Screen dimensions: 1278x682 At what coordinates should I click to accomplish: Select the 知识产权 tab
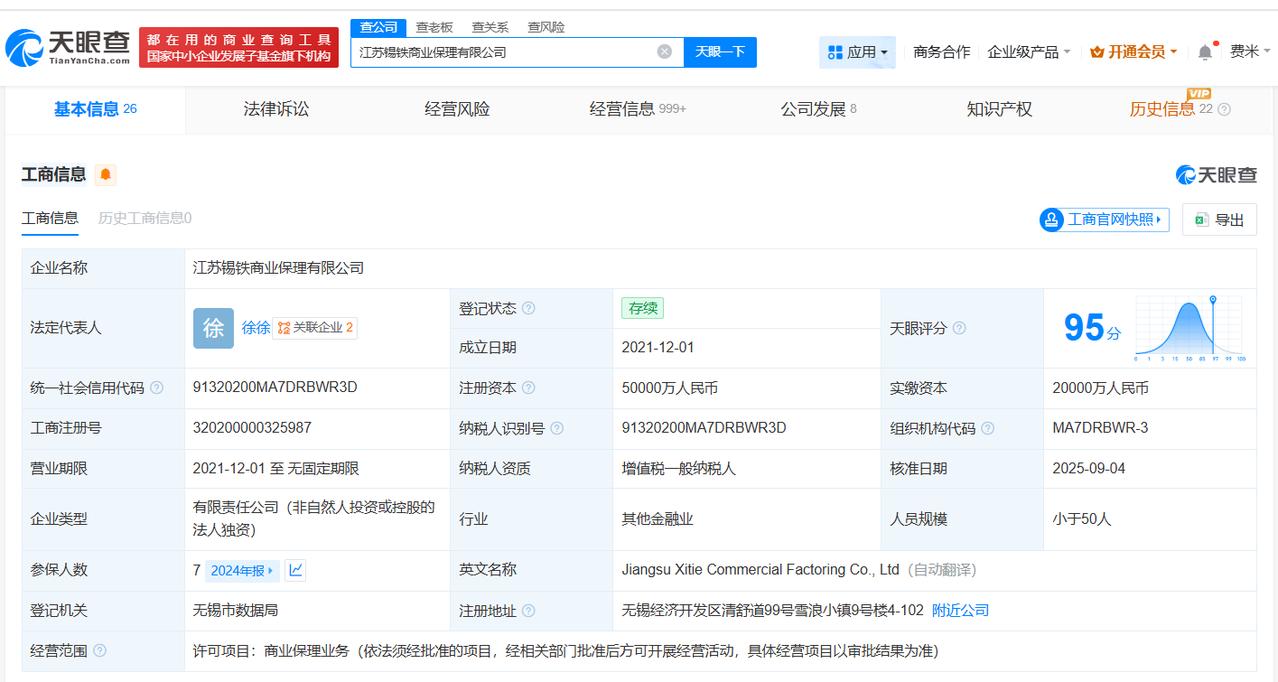coord(999,109)
